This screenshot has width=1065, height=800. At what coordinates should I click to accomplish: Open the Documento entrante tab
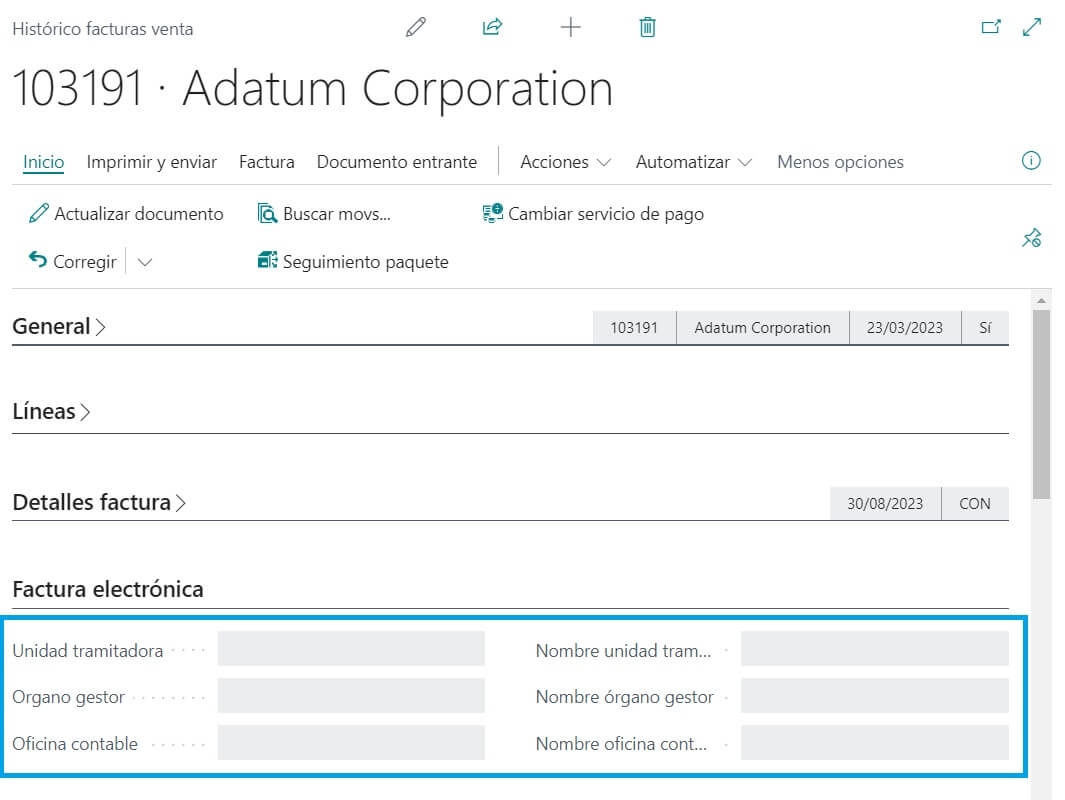(396, 162)
